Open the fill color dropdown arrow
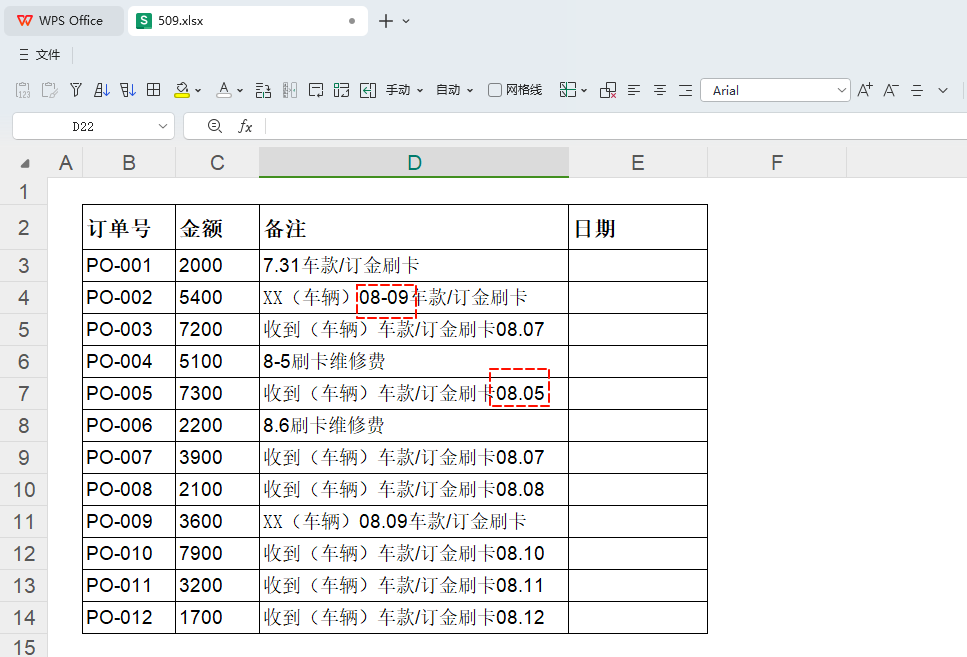The image size is (967, 657). (198, 91)
